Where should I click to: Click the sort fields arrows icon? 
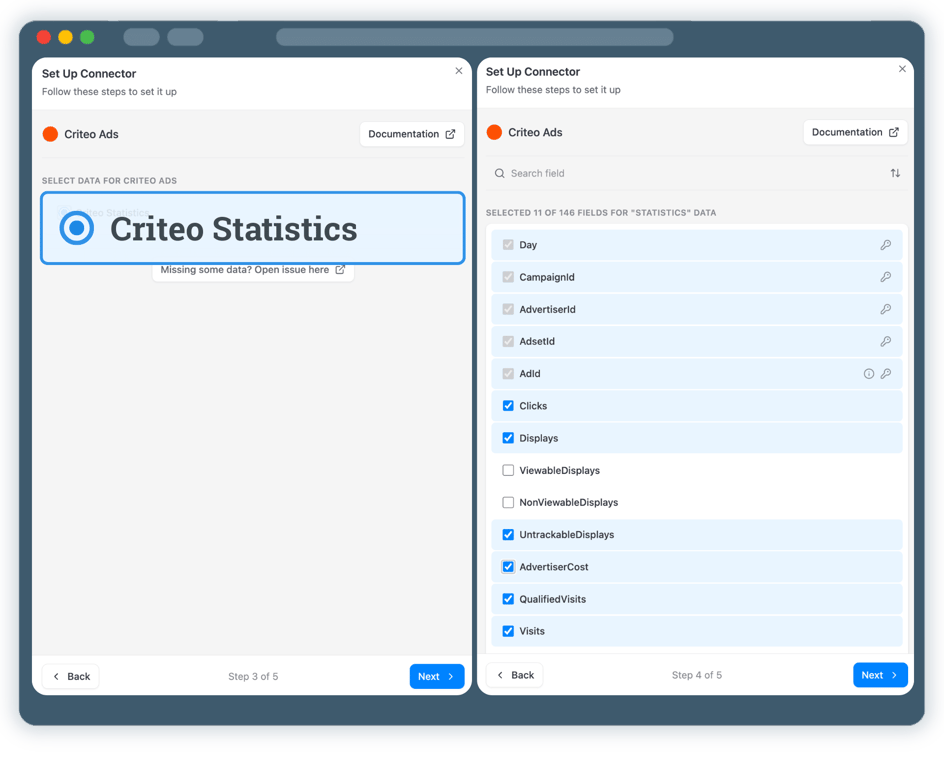(895, 173)
